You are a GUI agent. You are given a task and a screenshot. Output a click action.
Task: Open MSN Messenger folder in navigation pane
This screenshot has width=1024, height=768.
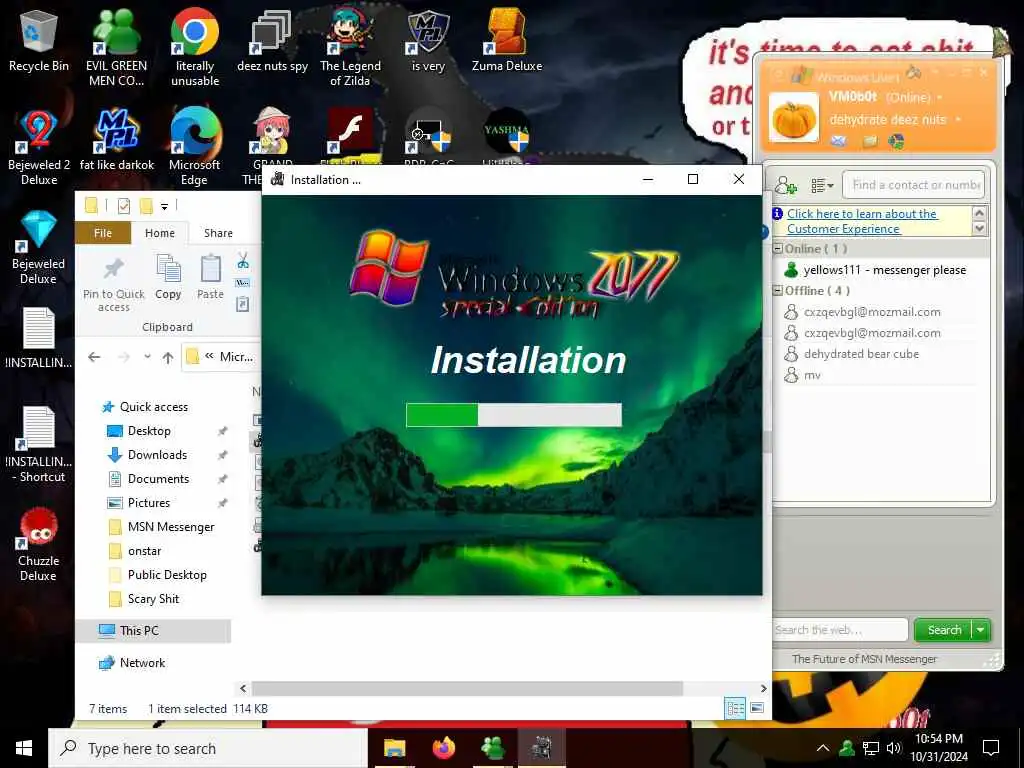(x=170, y=527)
